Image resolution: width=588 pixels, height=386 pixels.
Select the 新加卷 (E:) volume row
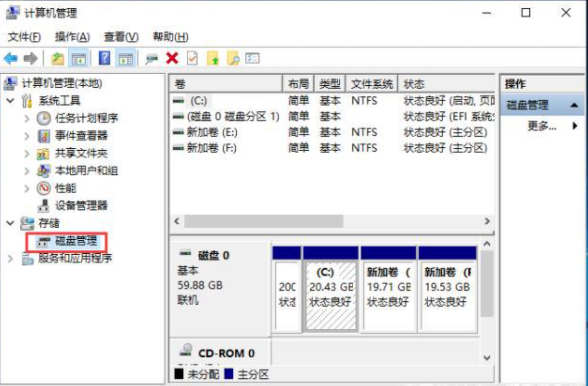point(332,132)
